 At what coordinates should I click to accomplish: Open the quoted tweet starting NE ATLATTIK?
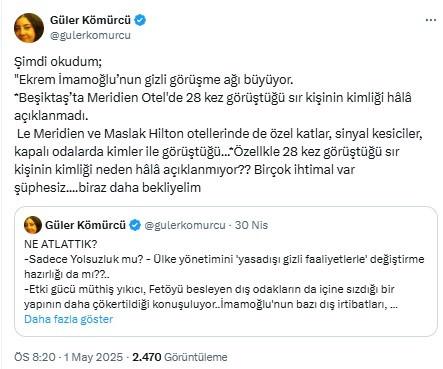pyautogui.click(x=226, y=271)
